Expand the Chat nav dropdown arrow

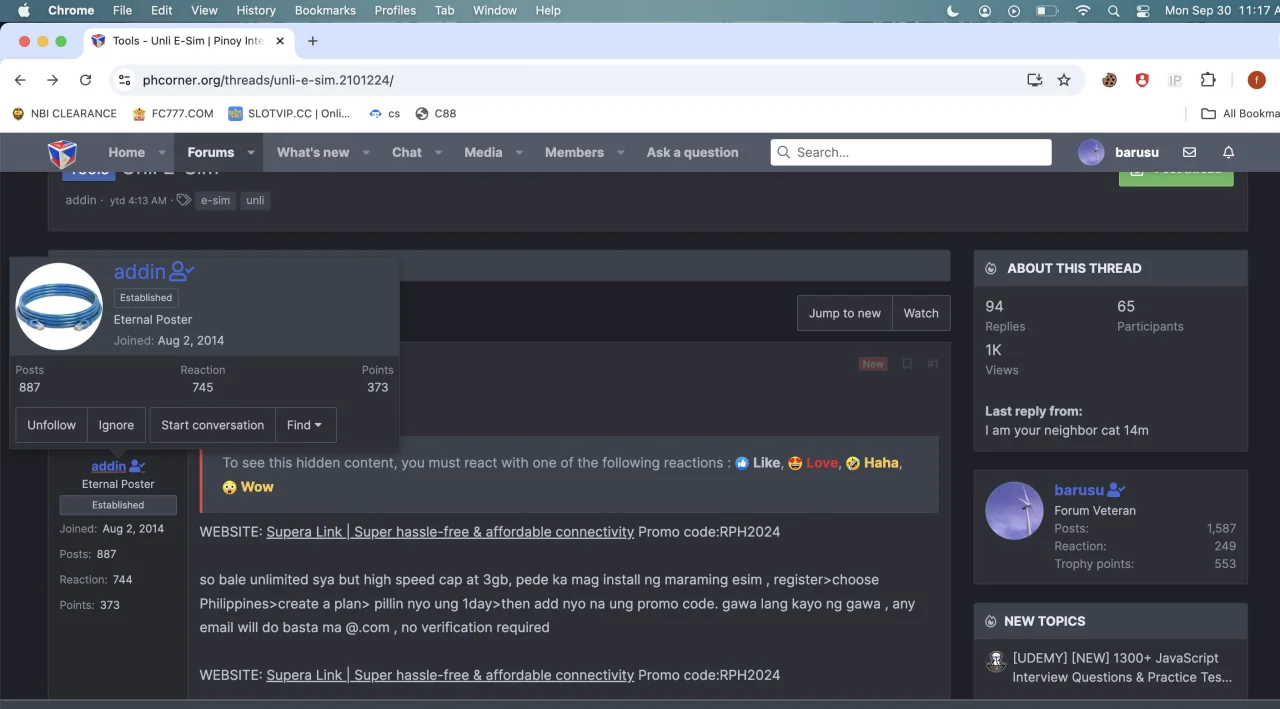coord(439,153)
